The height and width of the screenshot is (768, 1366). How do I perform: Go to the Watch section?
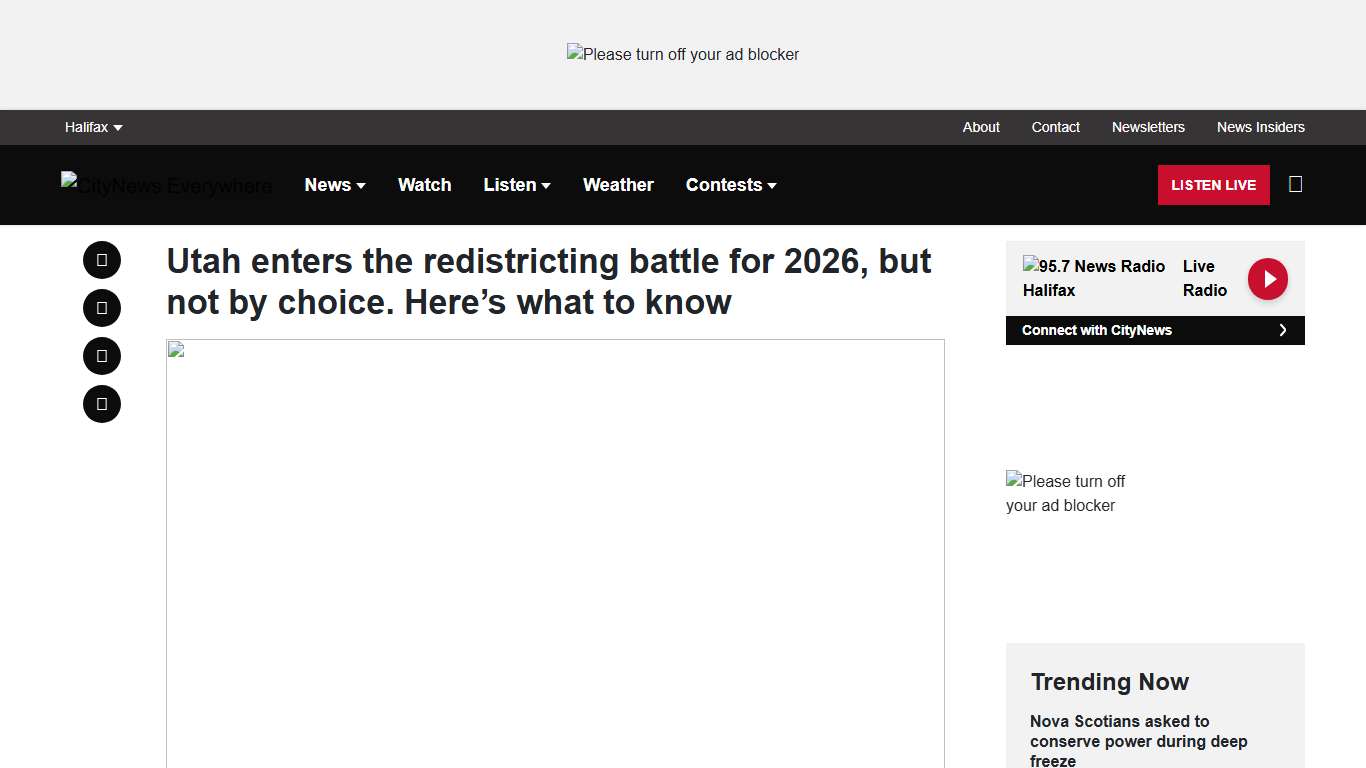(425, 185)
